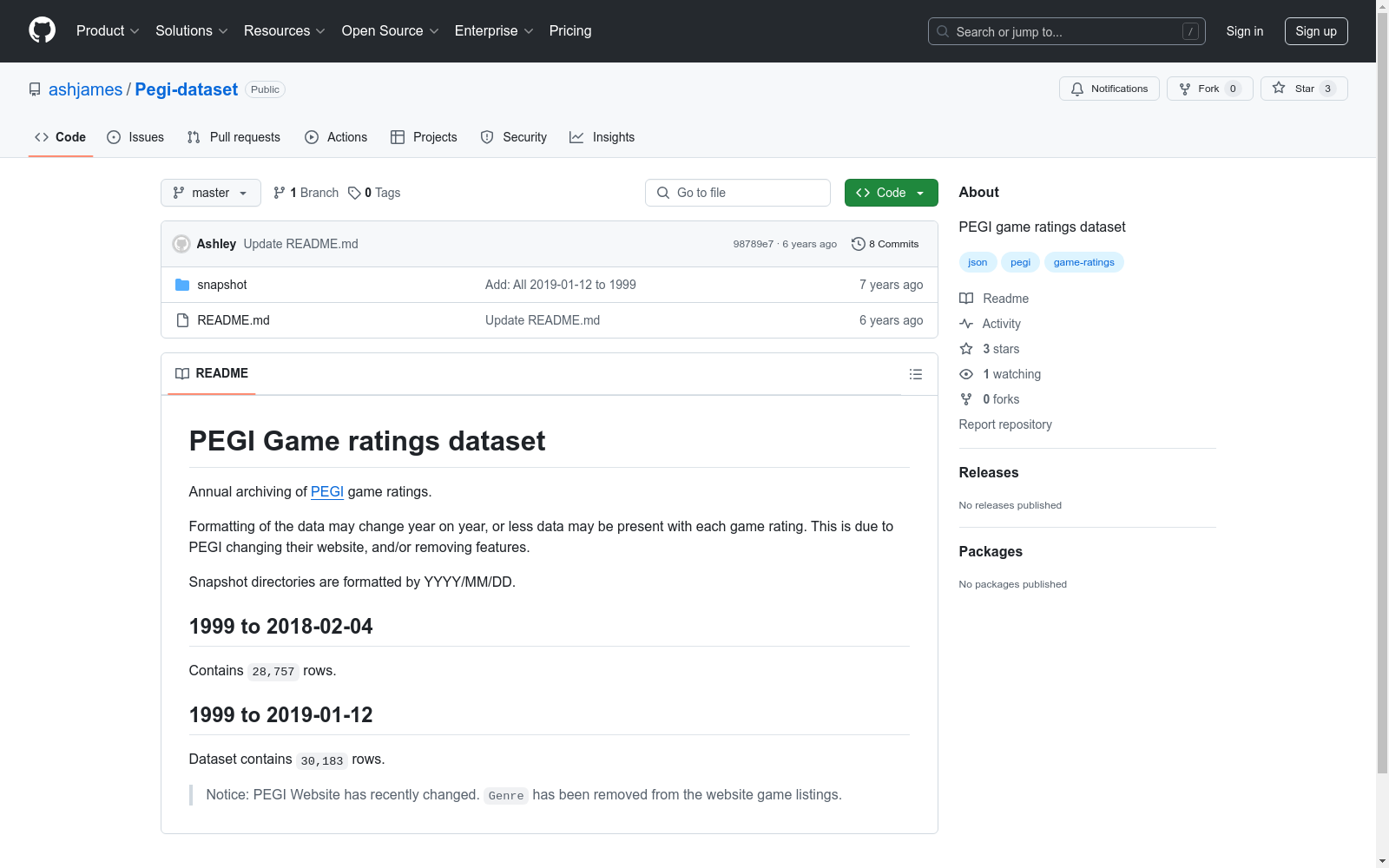Open the Packages section heading

pos(991,551)
